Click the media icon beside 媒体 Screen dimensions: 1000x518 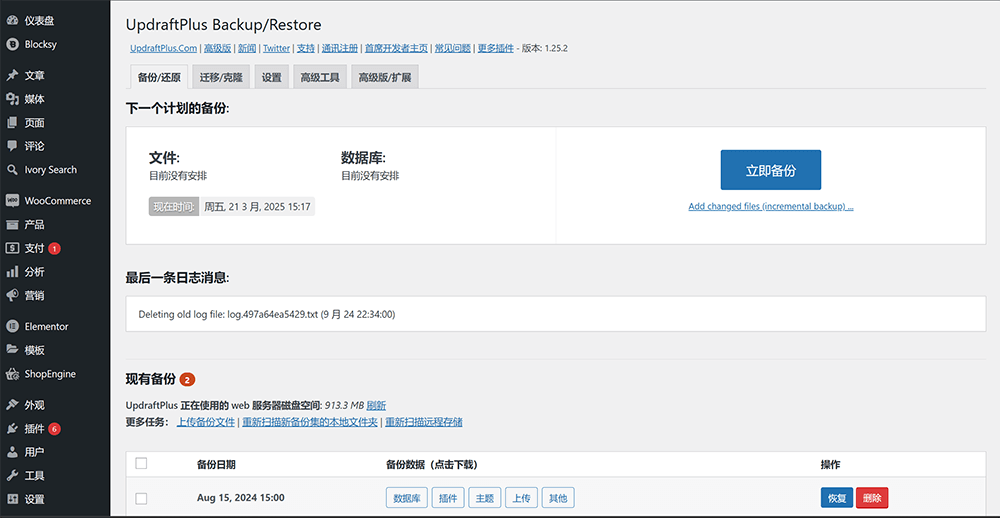(x=12, y=100)
